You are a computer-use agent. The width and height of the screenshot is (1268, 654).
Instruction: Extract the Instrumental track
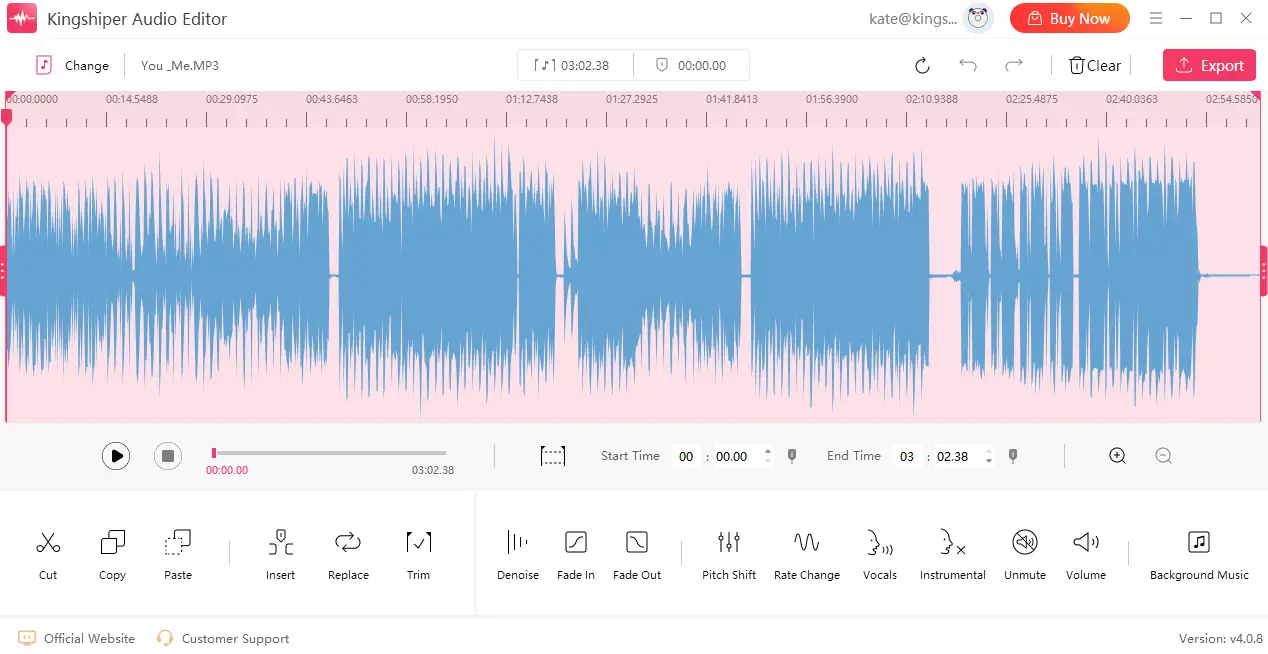(x=952, y=550)
